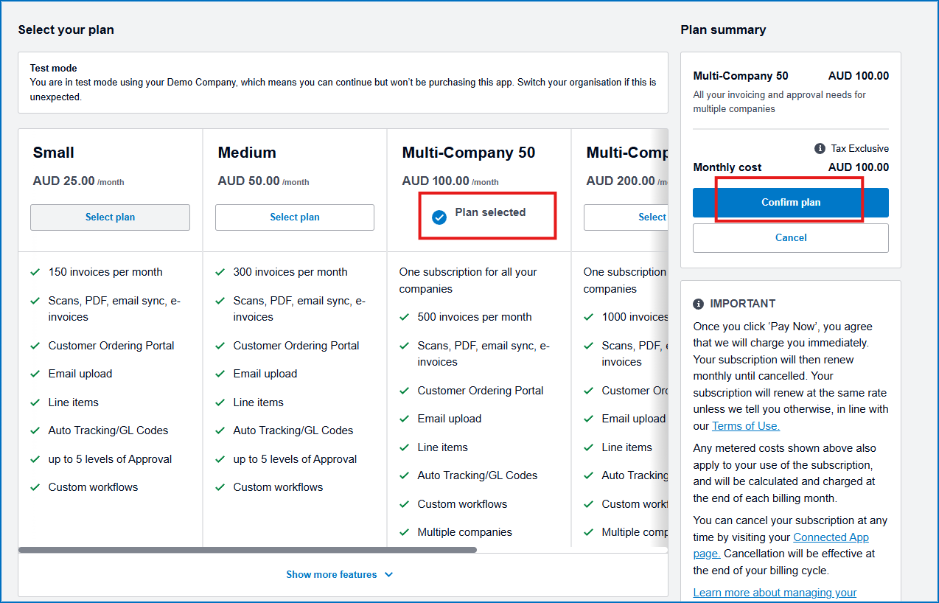Click checkmark beside Small plan Custom workflows
This screenshot has height=603, width=939.
[35, 487]
